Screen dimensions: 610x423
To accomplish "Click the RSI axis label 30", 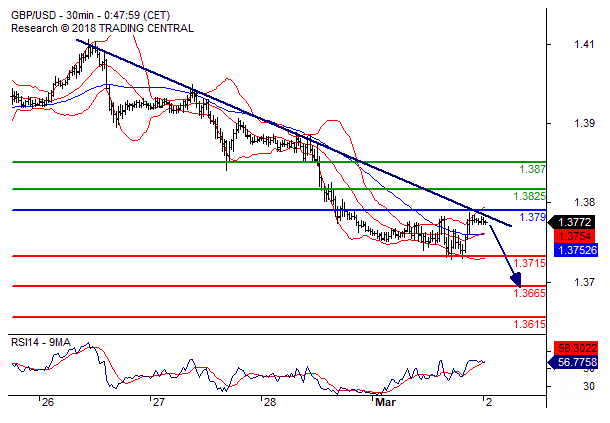I will 589,386.
